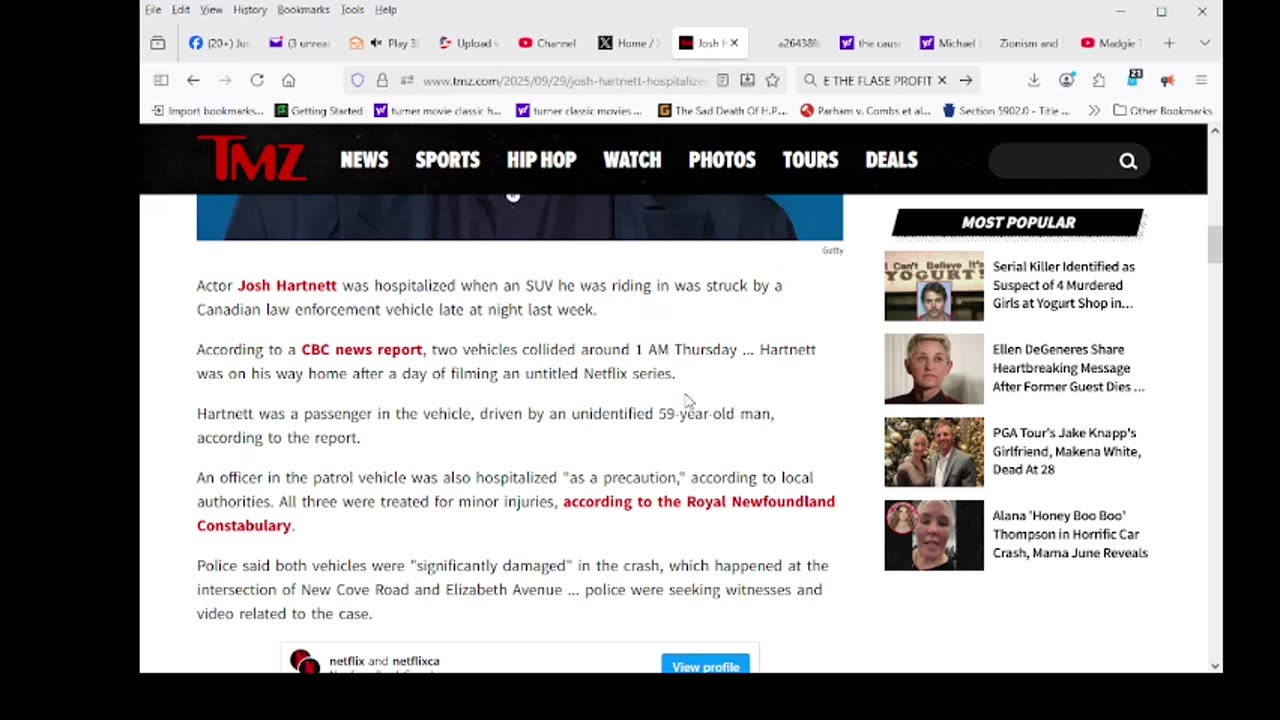Switch to the Michael tab
Screen dimensions: 1280x720
tap(948, 43)
